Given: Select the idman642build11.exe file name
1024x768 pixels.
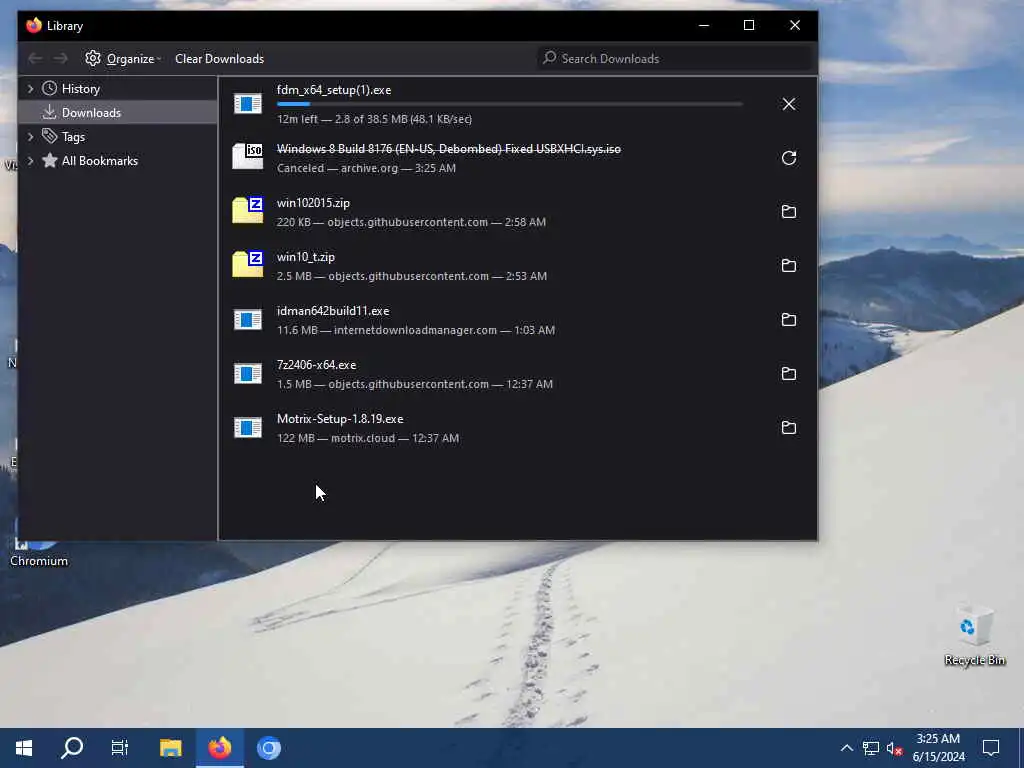Looking at the screenshot, I should click(x=332, y=311).
